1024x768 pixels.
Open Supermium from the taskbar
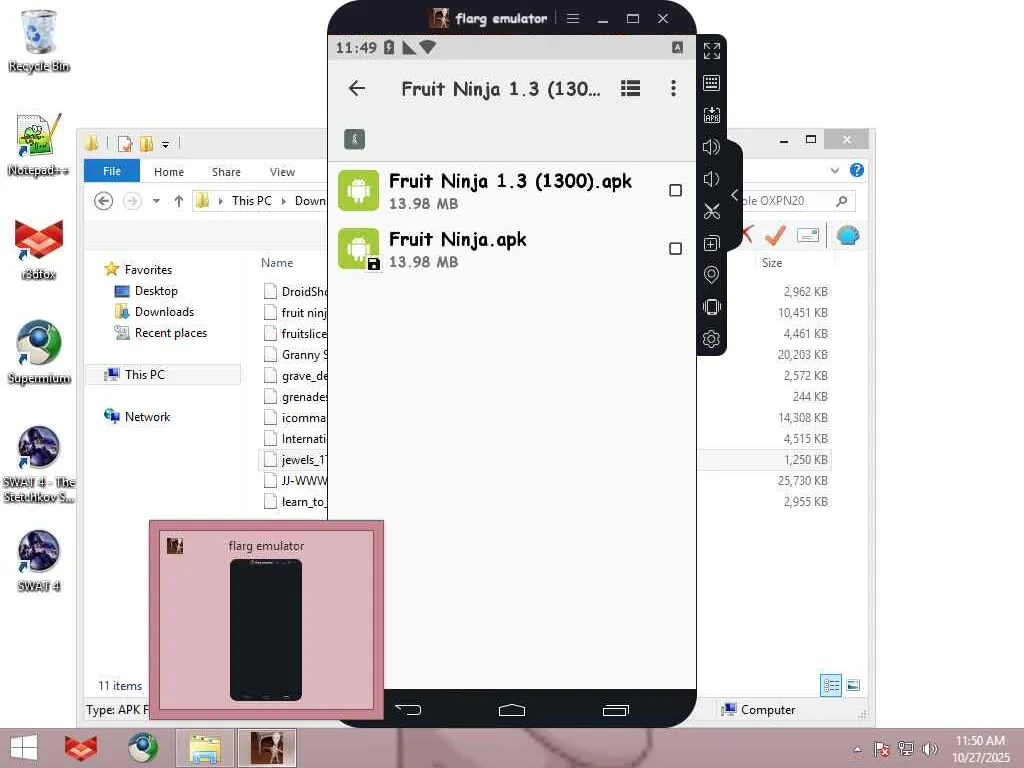pos(142,748)
